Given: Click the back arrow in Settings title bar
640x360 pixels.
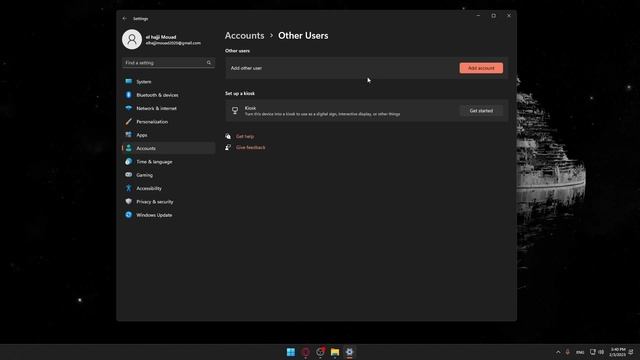Looking at the screenshot, I should (124, 18).
